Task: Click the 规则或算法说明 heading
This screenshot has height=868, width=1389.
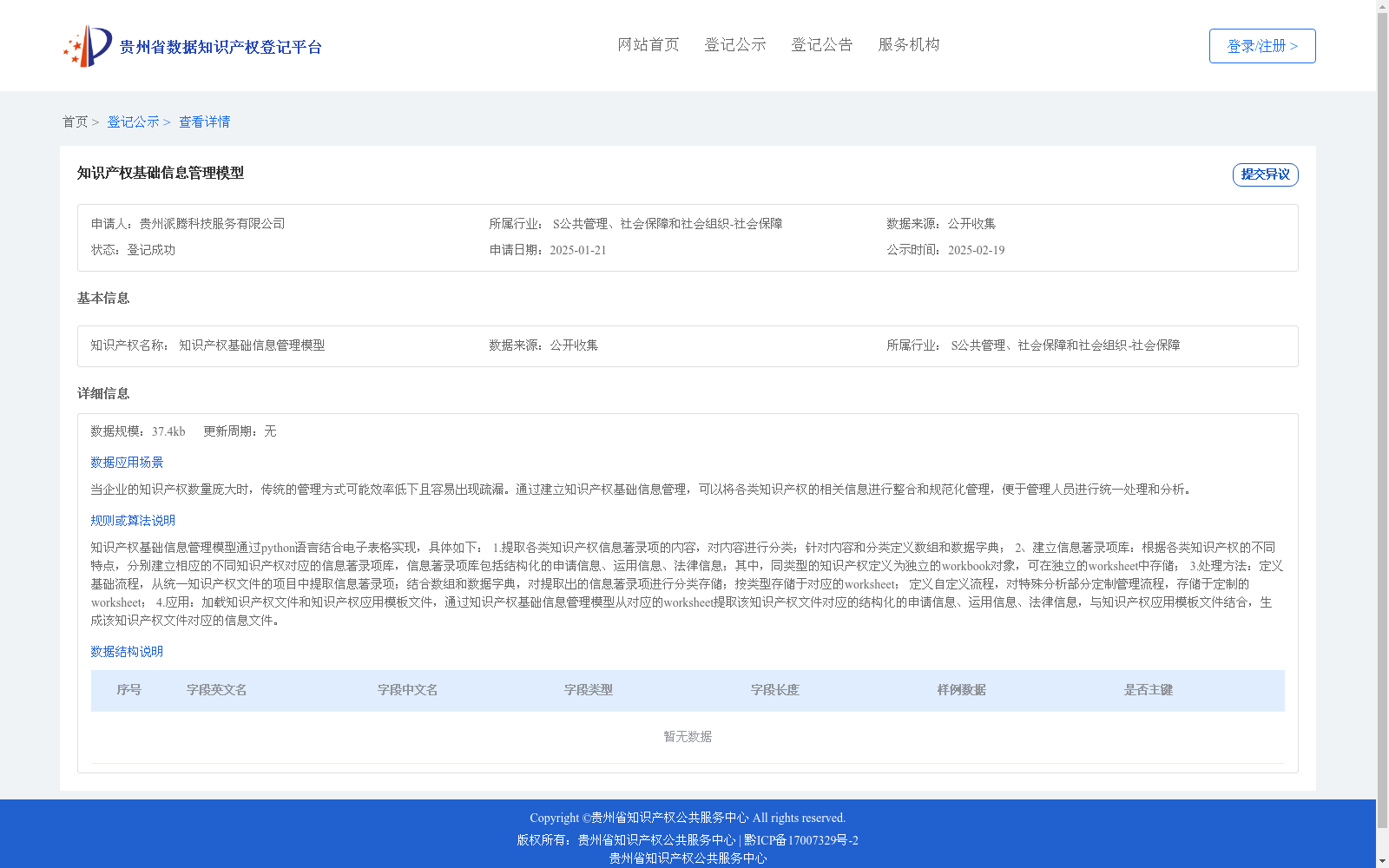Action: [x=133, y=521]
